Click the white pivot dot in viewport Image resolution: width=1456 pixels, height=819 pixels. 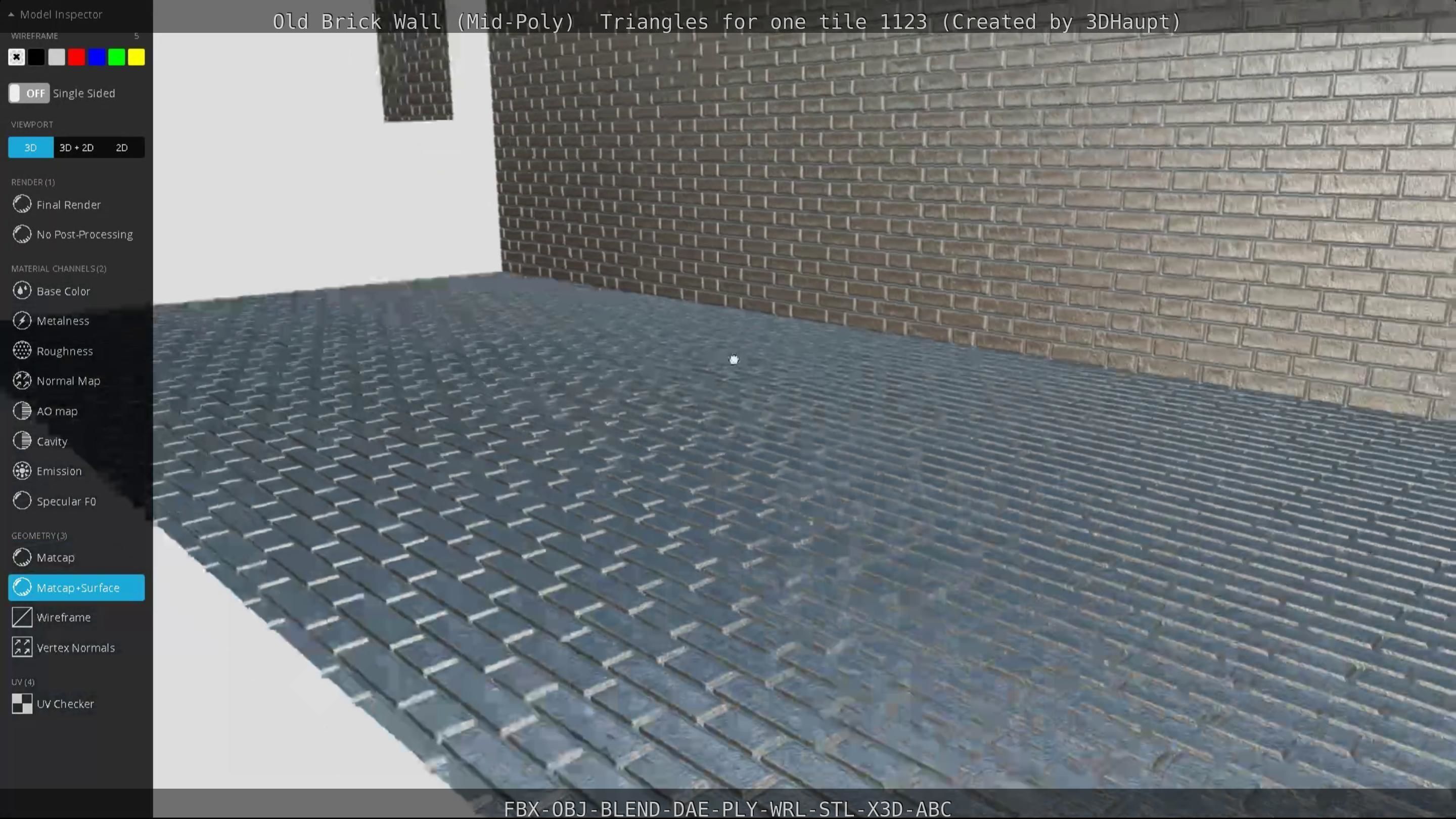734,359
